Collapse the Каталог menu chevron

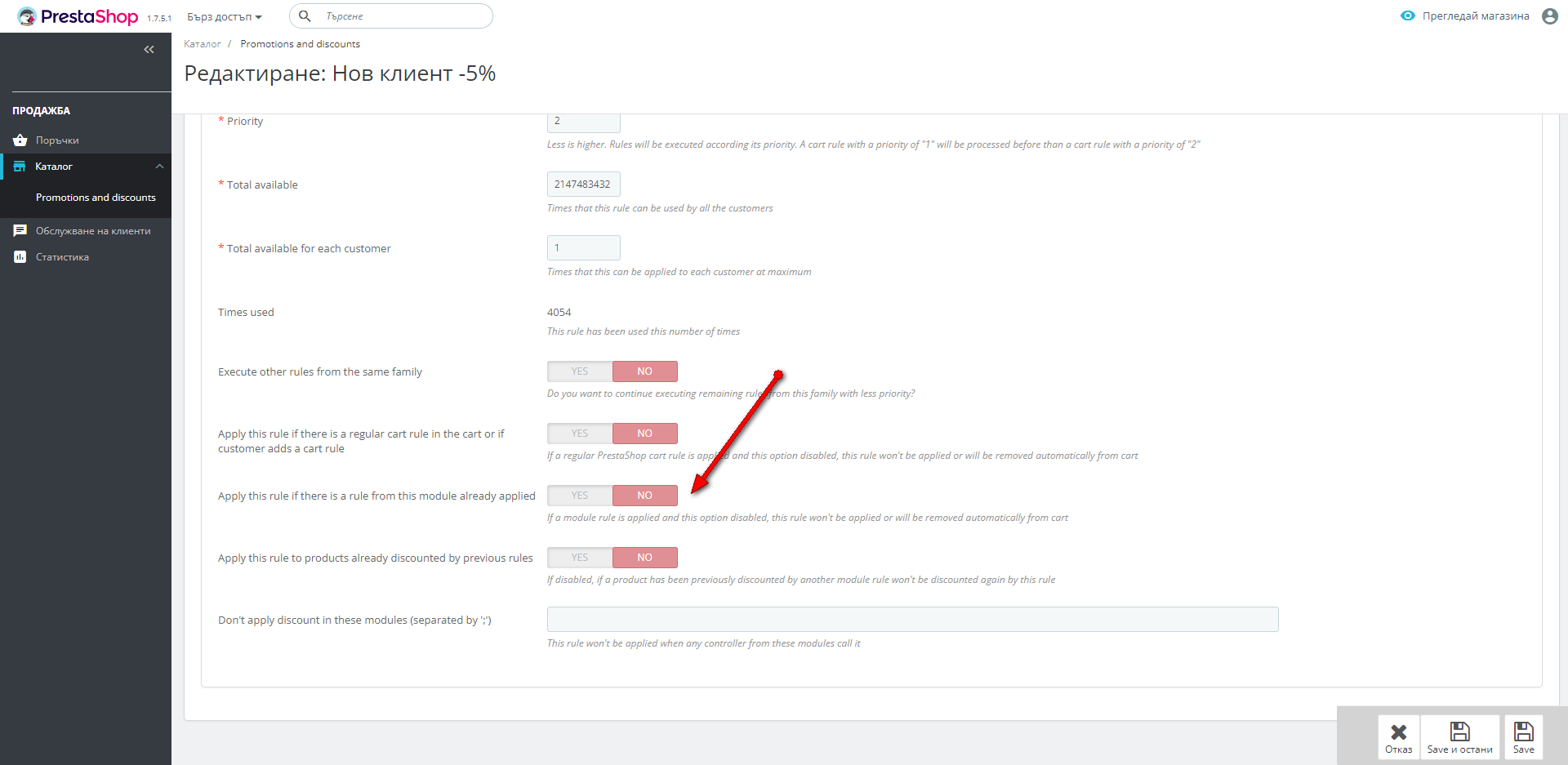click(x=159, y=167)
